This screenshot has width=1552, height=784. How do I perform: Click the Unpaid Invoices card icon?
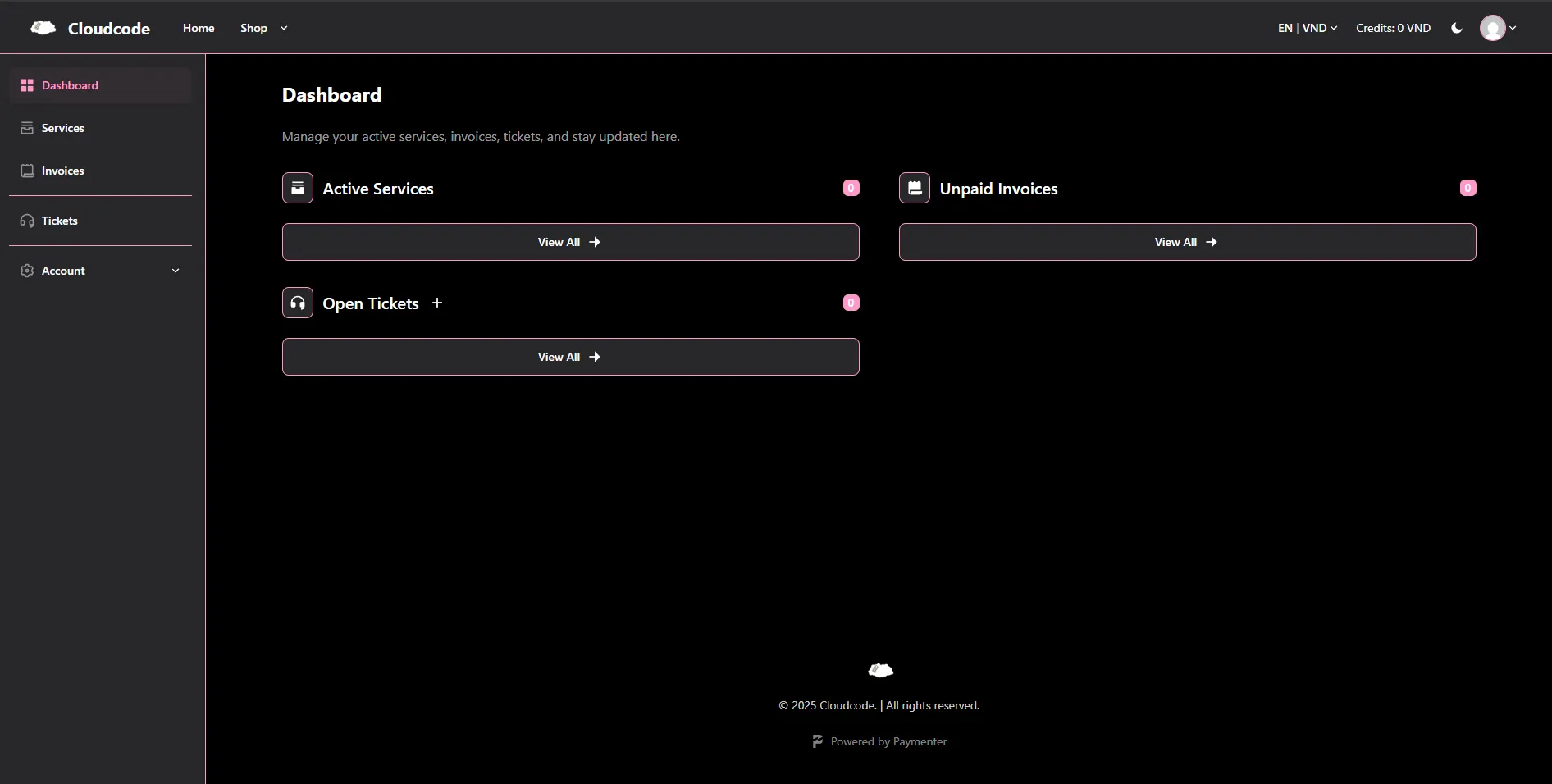coord(915,188)
